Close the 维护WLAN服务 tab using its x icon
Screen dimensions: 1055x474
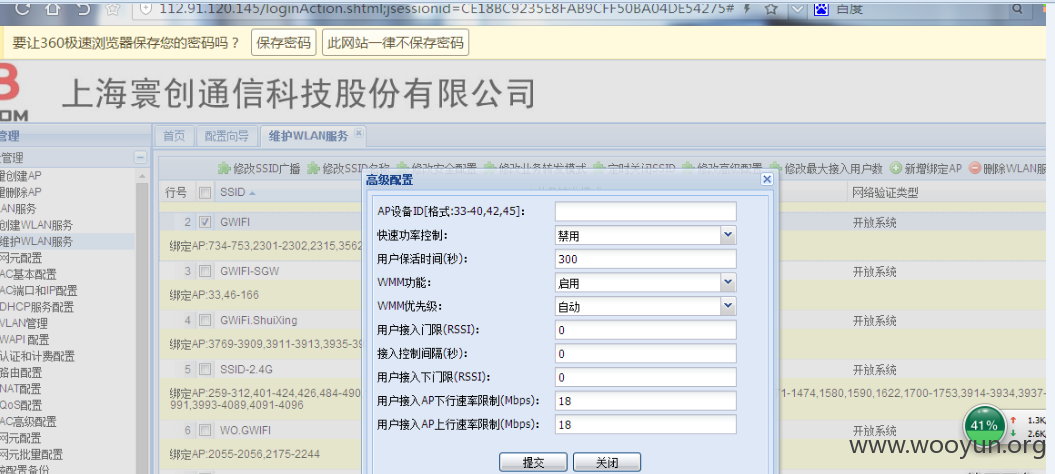[359, 134]
